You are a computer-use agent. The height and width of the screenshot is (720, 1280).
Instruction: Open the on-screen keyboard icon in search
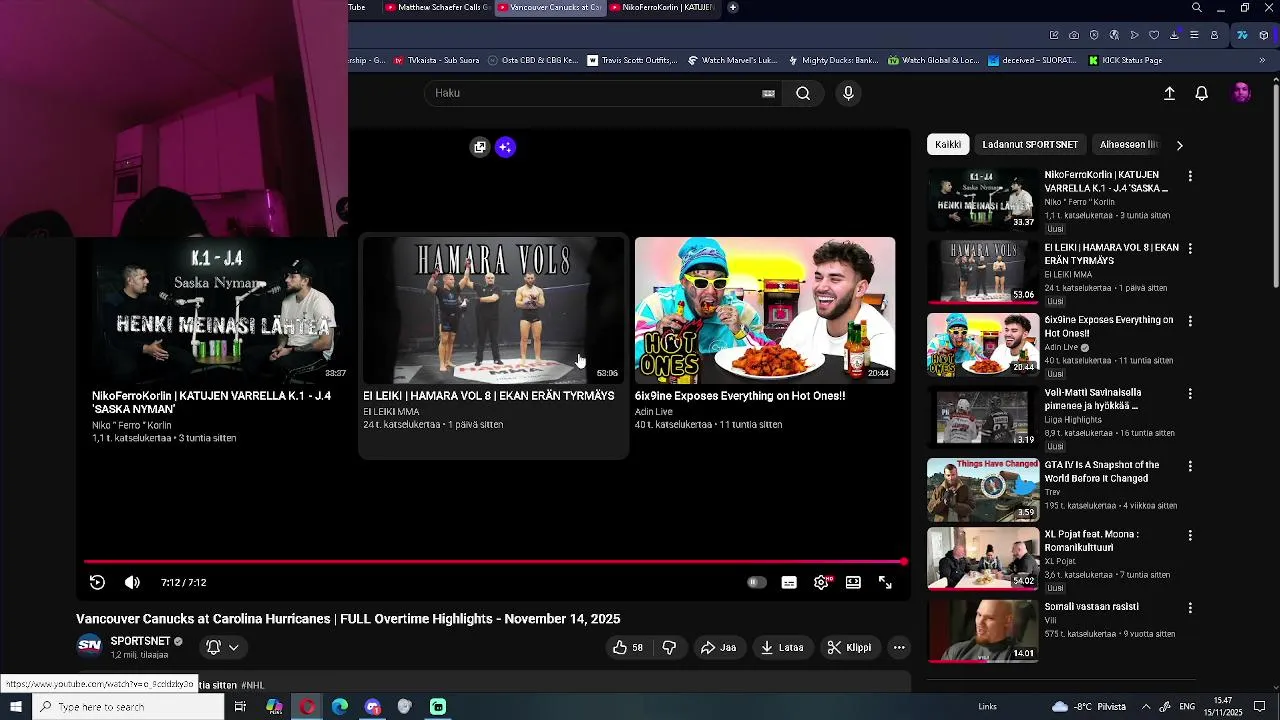click(x=768, y=93)
